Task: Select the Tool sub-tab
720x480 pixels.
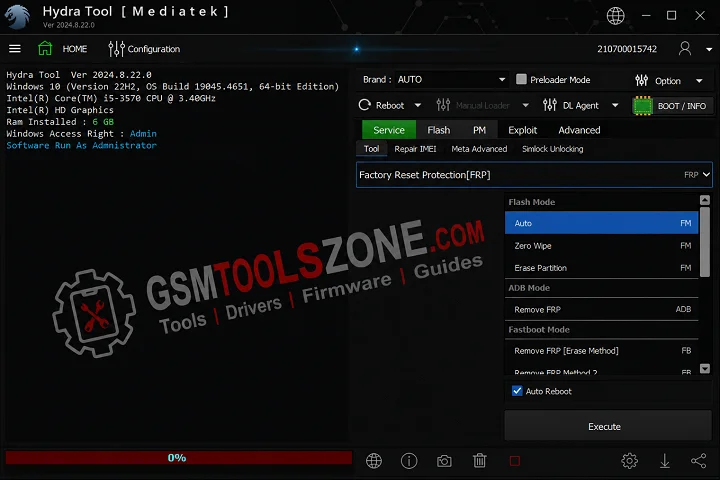Action: pos(371,149)
